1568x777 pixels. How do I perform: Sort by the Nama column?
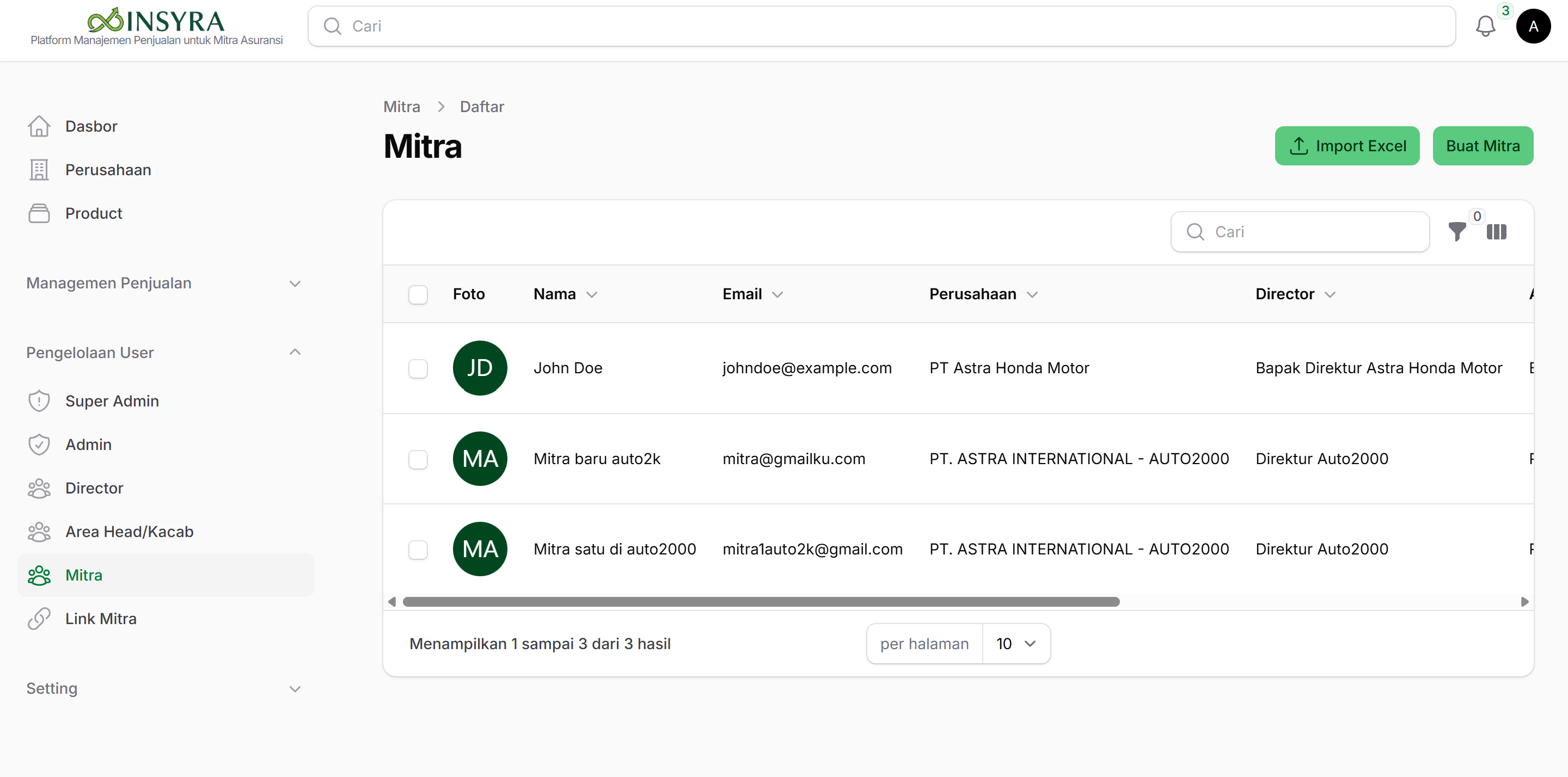point(566,294)
